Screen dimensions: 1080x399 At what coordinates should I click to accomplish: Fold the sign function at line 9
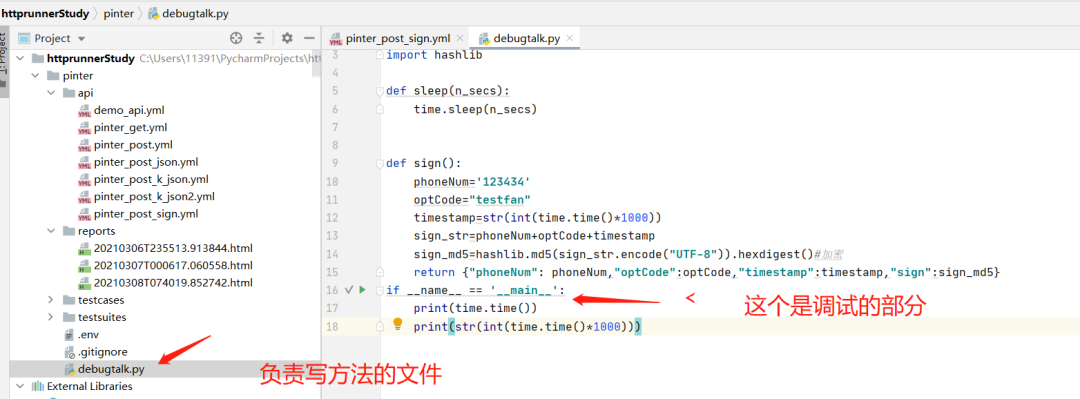click(380, 164)
